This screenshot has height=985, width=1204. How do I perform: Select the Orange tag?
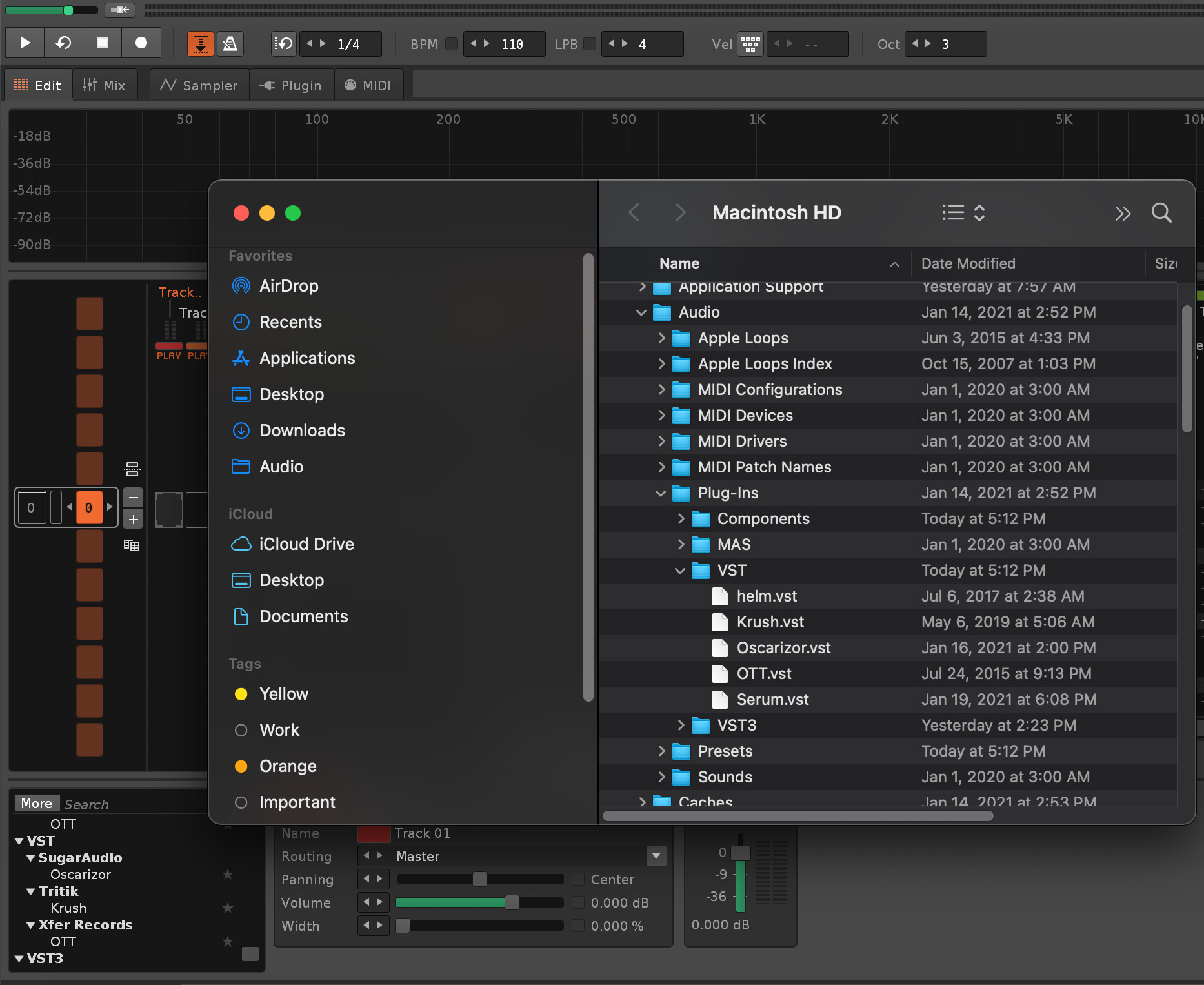(x=288, y=766)
